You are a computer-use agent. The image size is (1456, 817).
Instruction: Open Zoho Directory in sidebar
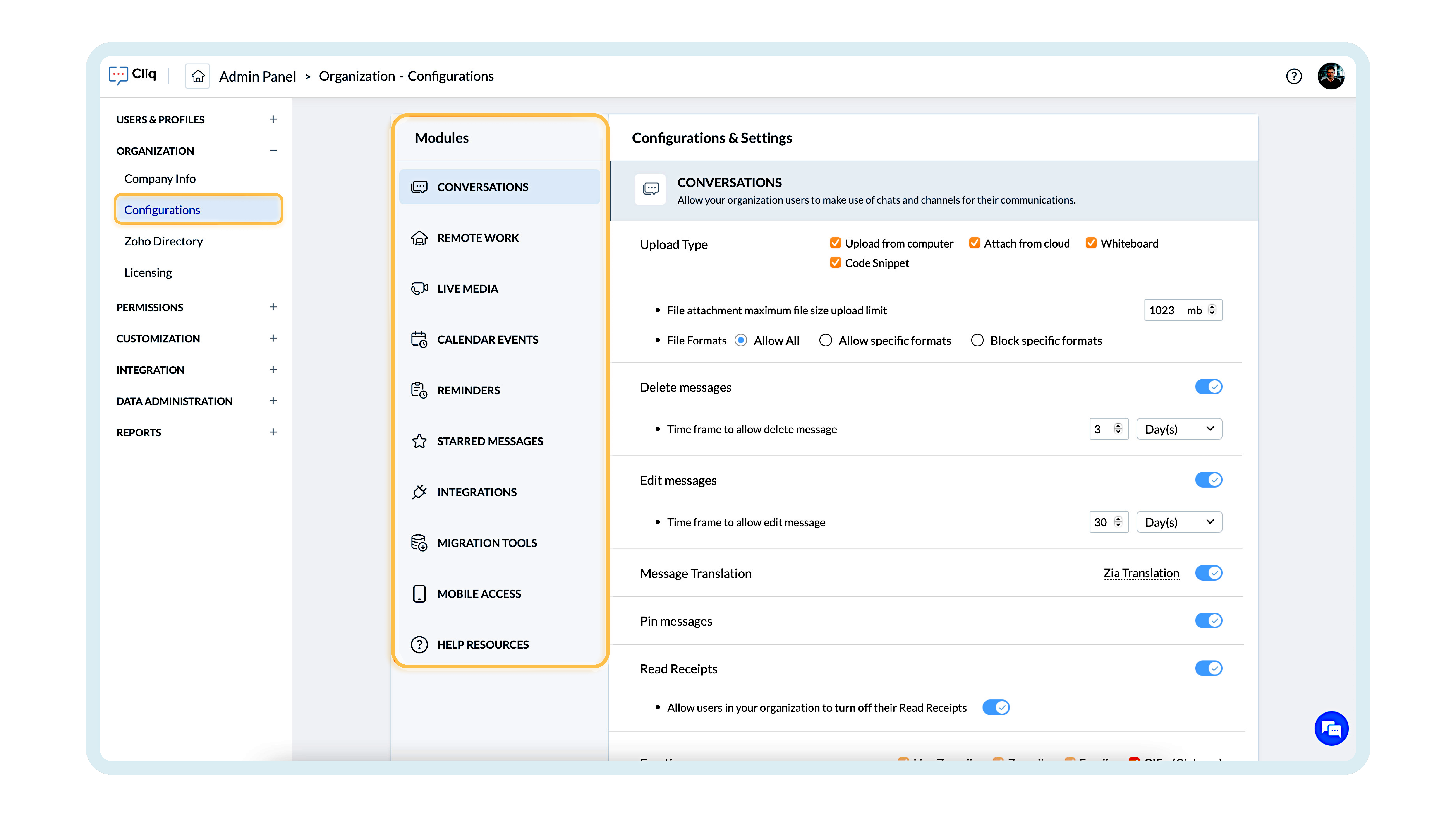(x=163, y=241)
